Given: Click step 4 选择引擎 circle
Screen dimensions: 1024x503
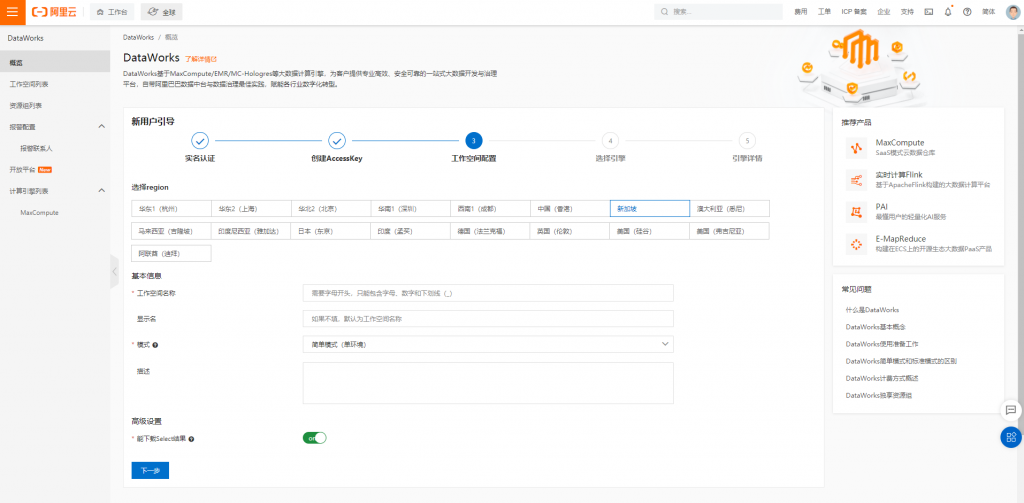Looking at the screenshot, I should [x=610, y=140].
